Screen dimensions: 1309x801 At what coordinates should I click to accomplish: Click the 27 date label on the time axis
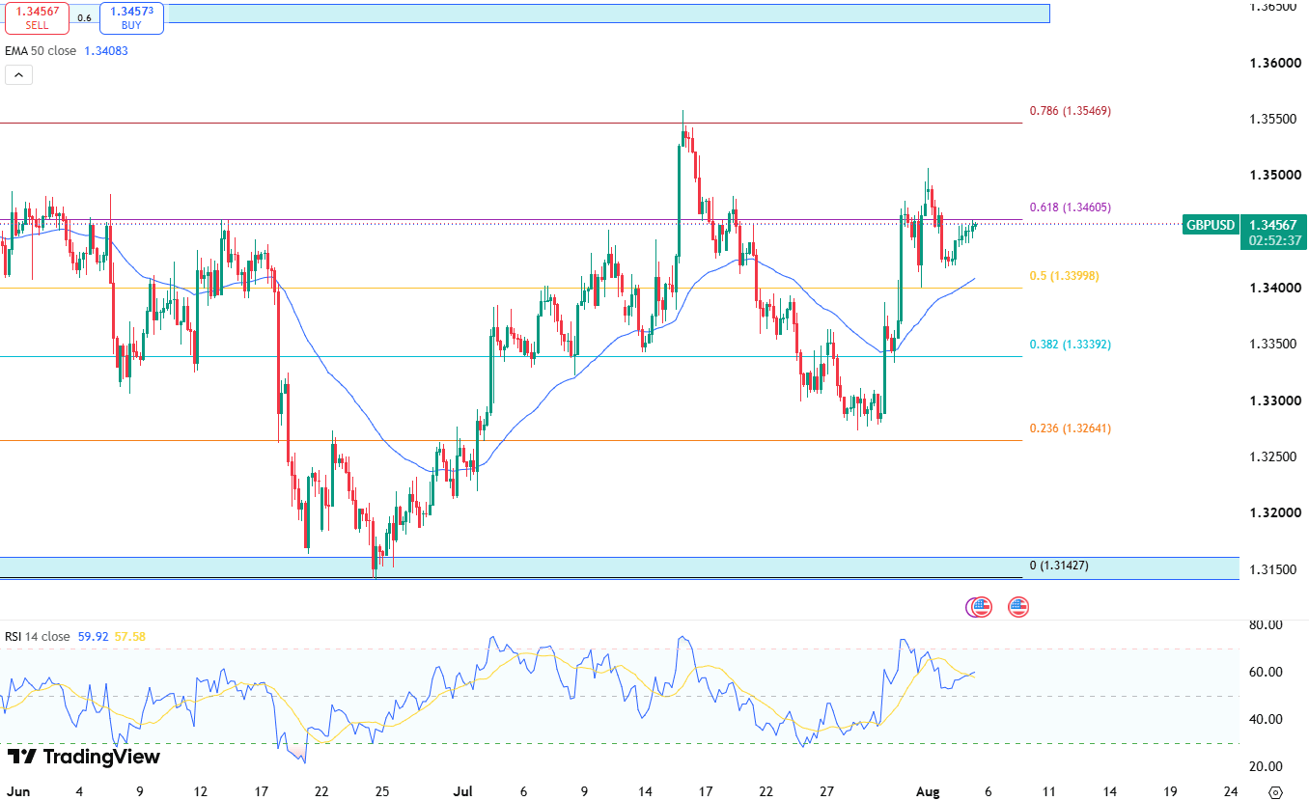pos(827,791)
